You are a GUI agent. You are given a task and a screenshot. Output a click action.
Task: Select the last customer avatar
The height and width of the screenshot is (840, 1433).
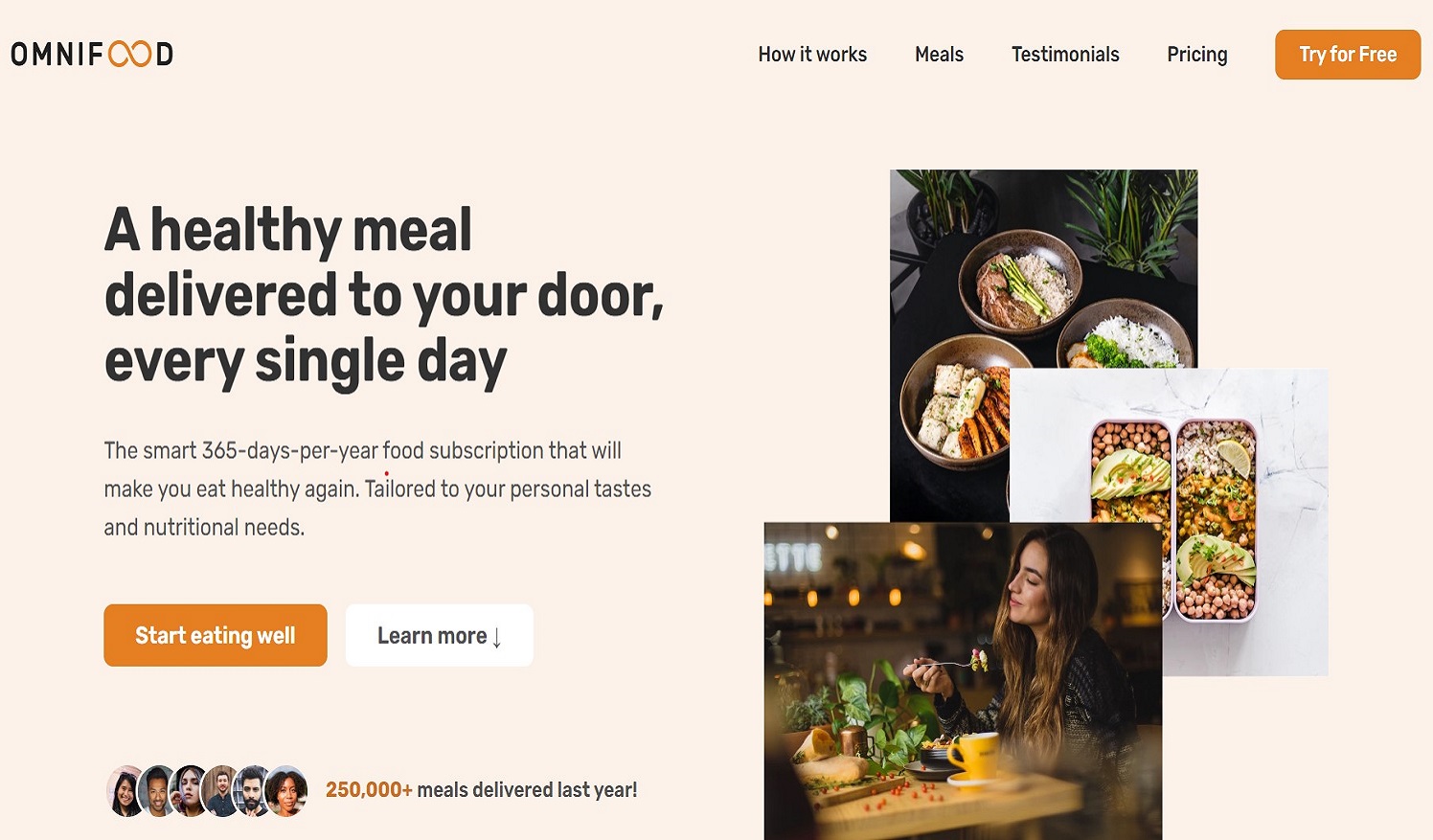pyautogui.click(x=286, y=791)
